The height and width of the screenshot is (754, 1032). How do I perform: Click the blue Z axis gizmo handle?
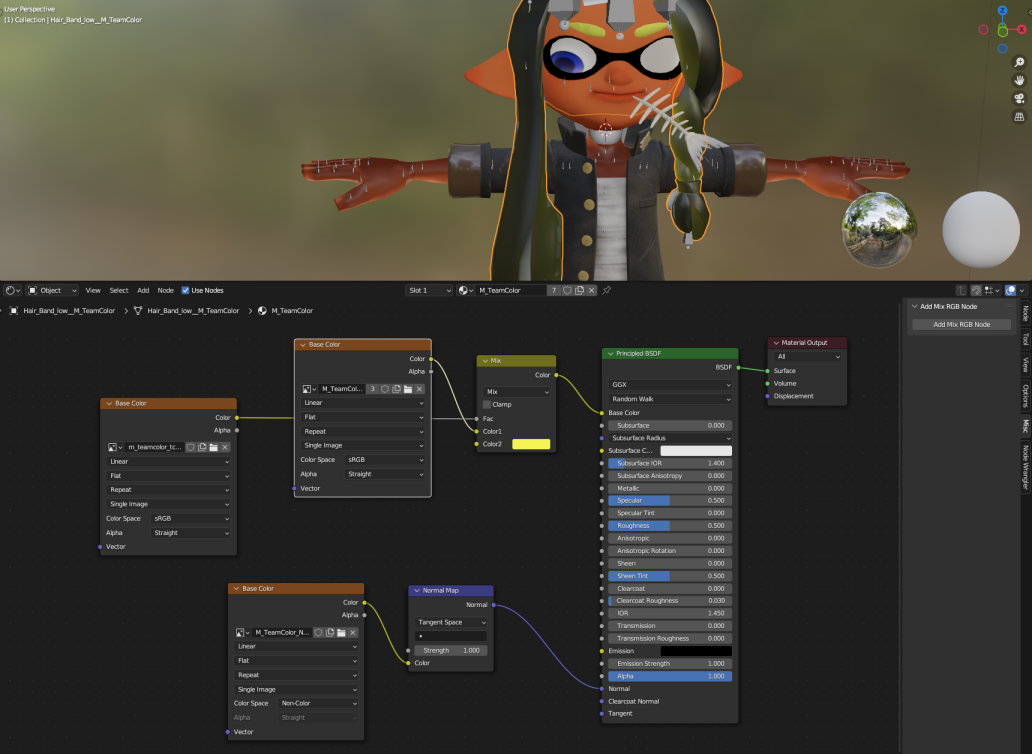(x=1002, y=11)
